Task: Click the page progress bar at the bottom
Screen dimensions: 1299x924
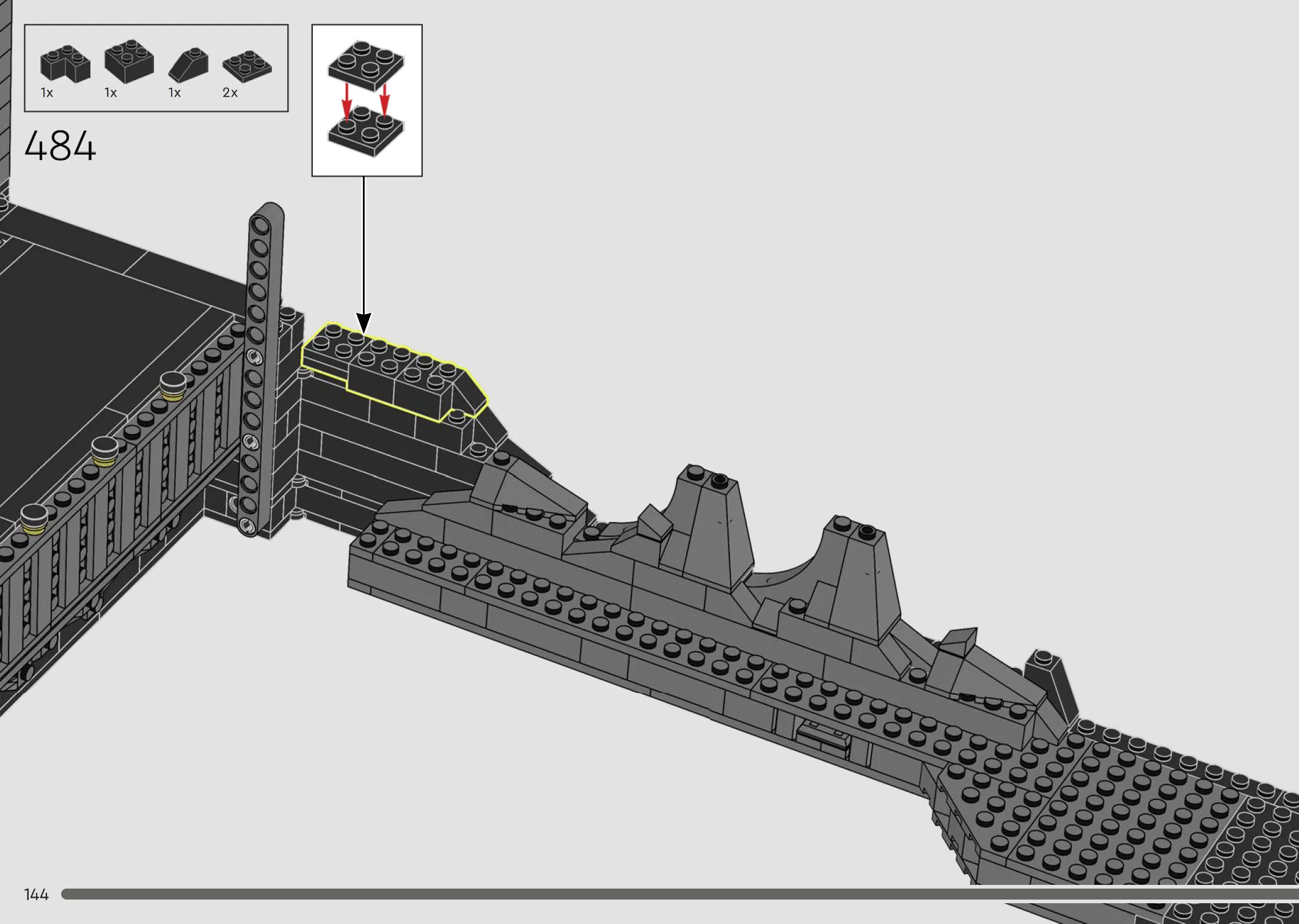Action: (679, 894)
